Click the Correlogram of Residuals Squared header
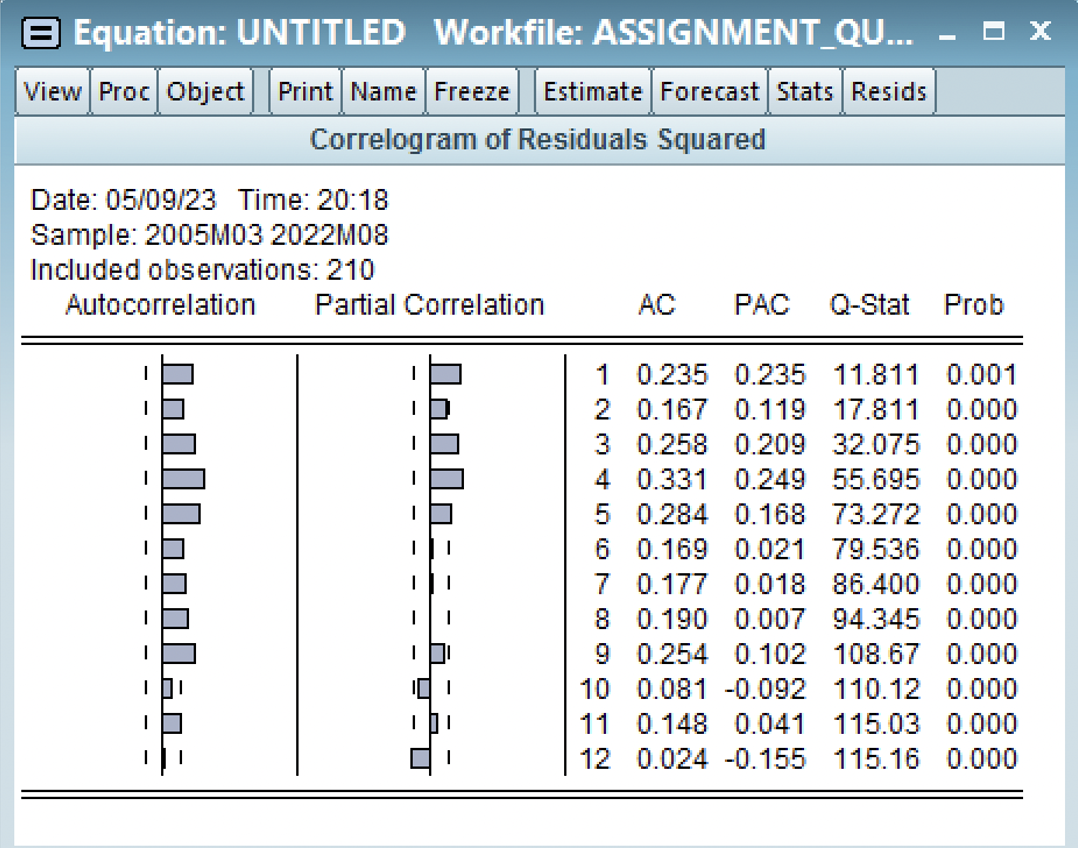 (538, 139)
